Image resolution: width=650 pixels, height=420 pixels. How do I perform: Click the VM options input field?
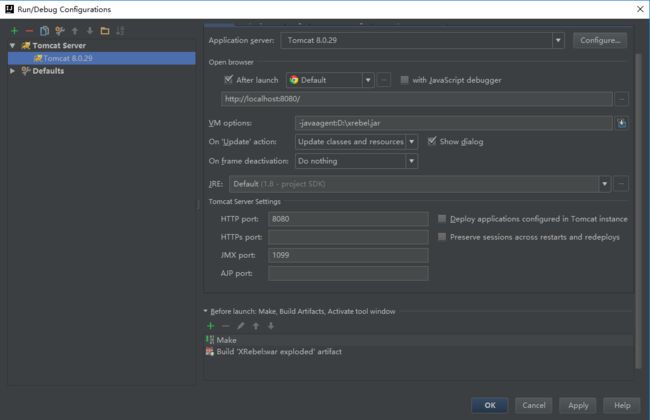click(454, 123)
